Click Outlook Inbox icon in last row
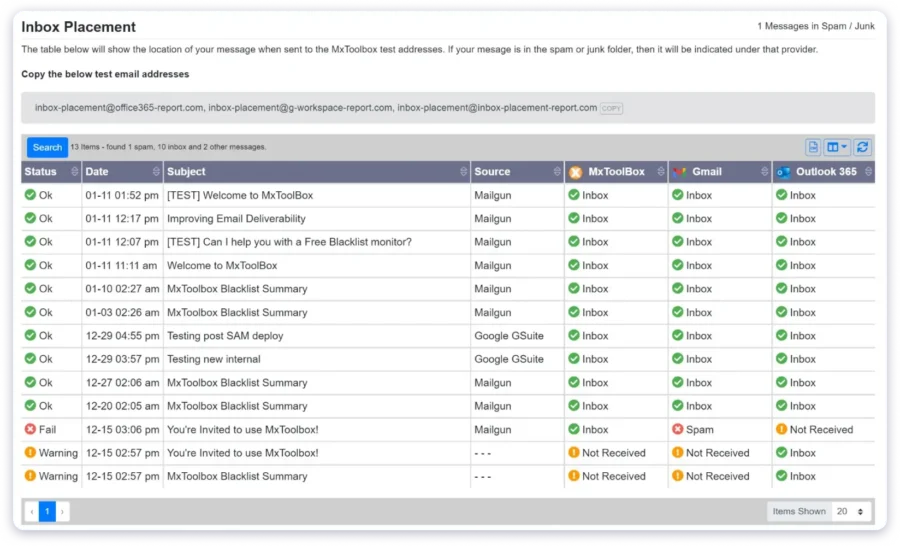Image resolution: width=900 pixels, height=546 pixels. point(781,476)
